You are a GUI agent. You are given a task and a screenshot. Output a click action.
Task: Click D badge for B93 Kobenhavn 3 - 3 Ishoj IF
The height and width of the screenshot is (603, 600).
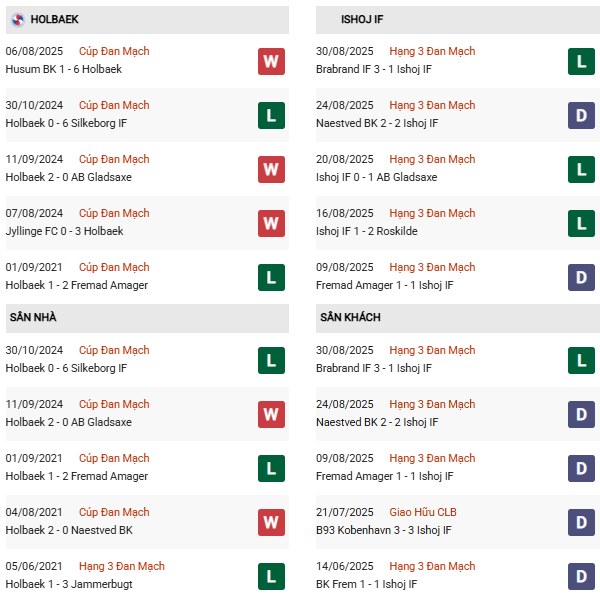coord(582,522)
